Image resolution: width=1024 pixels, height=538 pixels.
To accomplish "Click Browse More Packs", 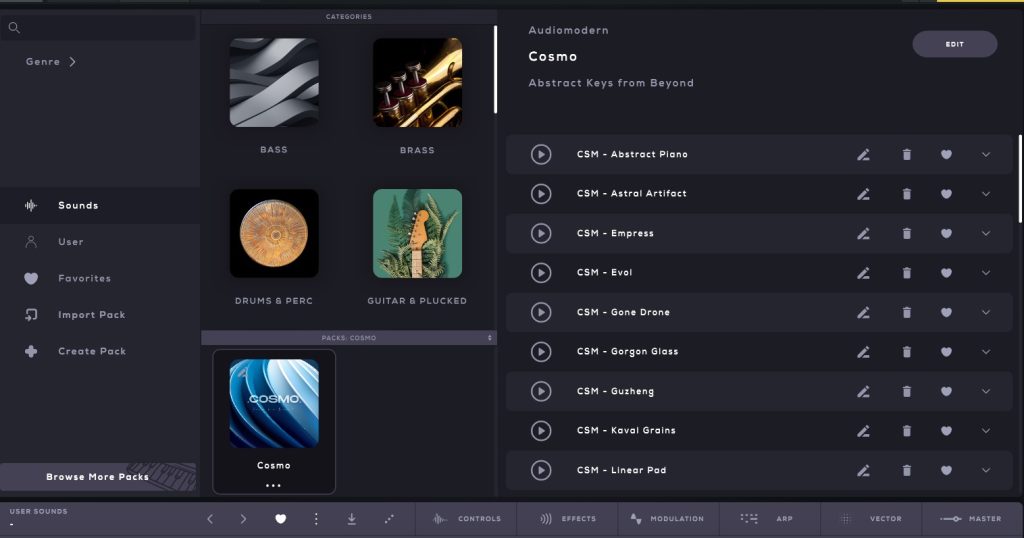I will click(97, 477).
